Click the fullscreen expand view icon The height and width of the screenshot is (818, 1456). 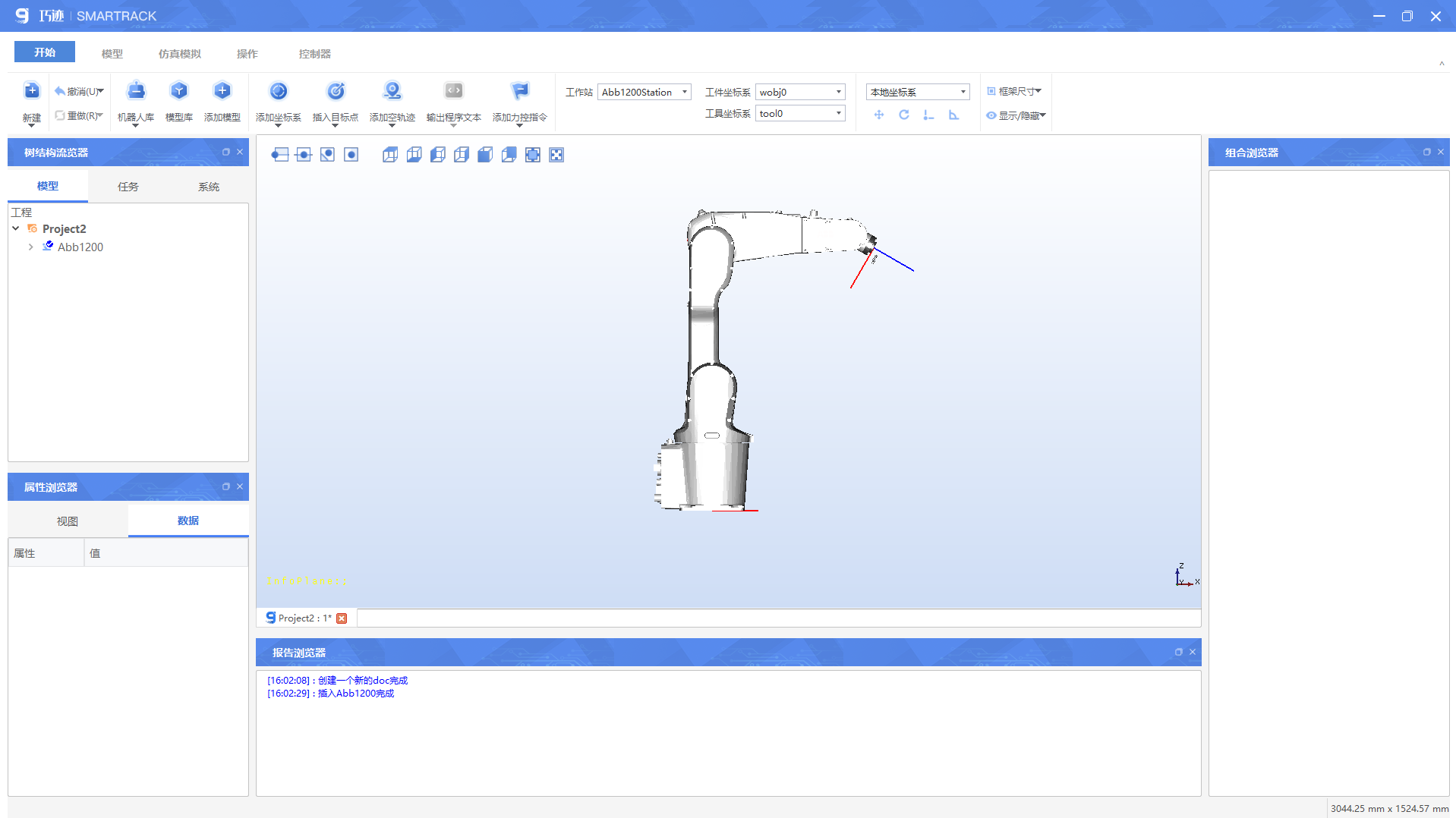[556, 155]
